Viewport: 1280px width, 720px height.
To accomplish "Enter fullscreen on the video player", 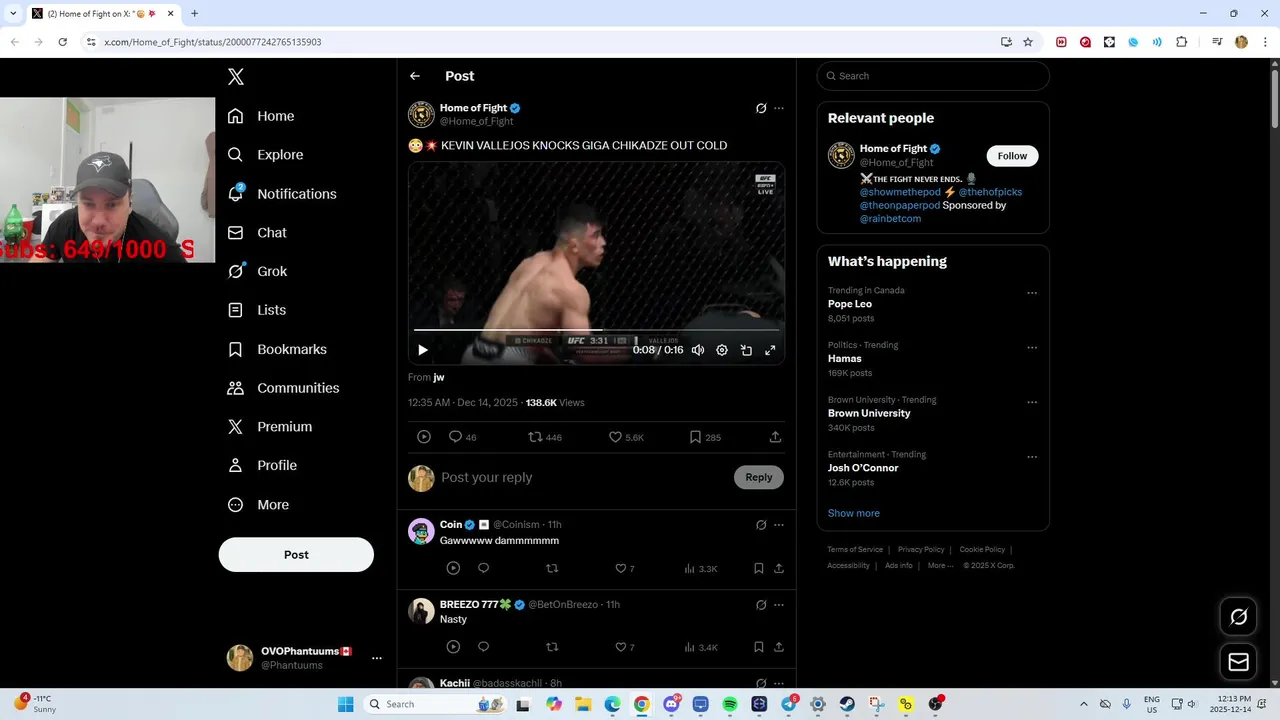I will 770,350.
